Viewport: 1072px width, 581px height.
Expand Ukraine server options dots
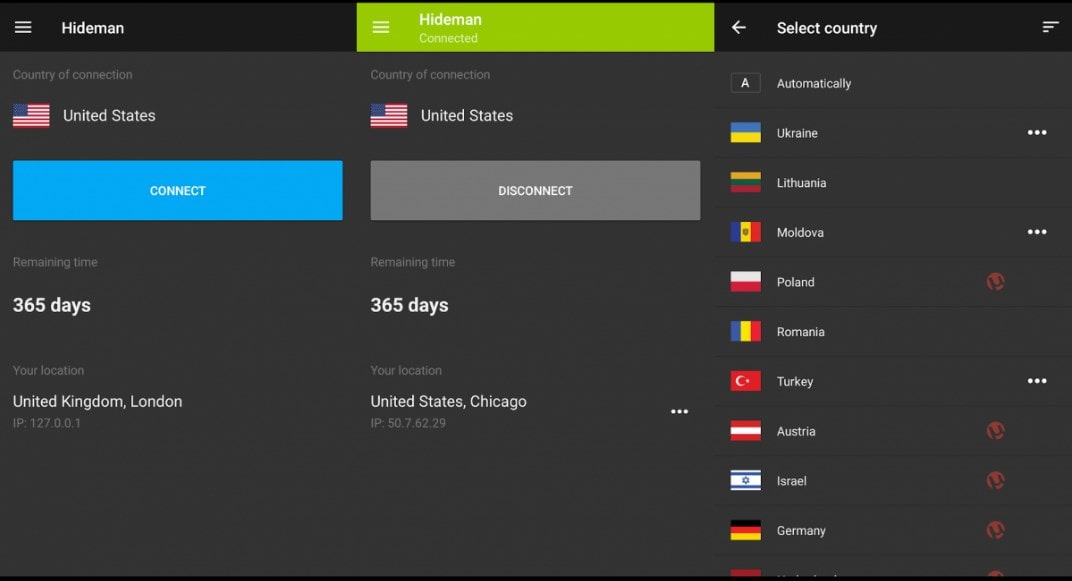[1037, 133]
